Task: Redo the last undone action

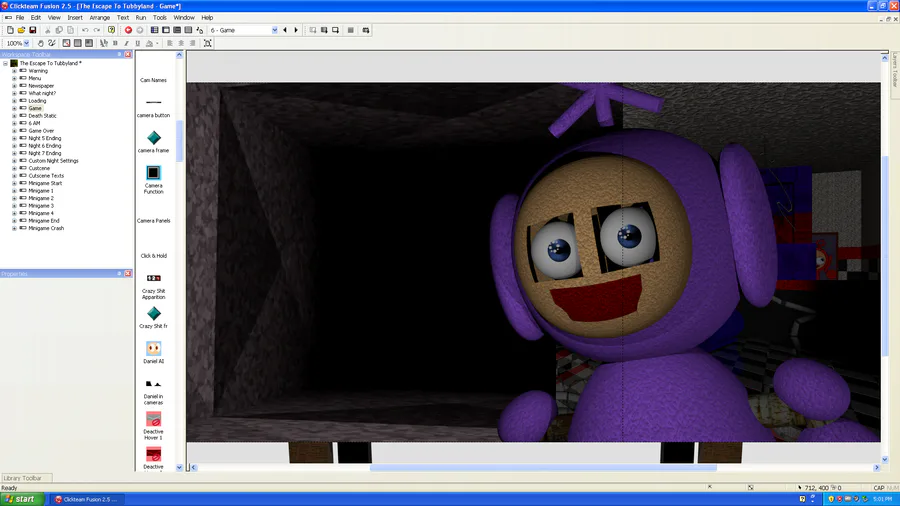Action: (x=97, y=30)
